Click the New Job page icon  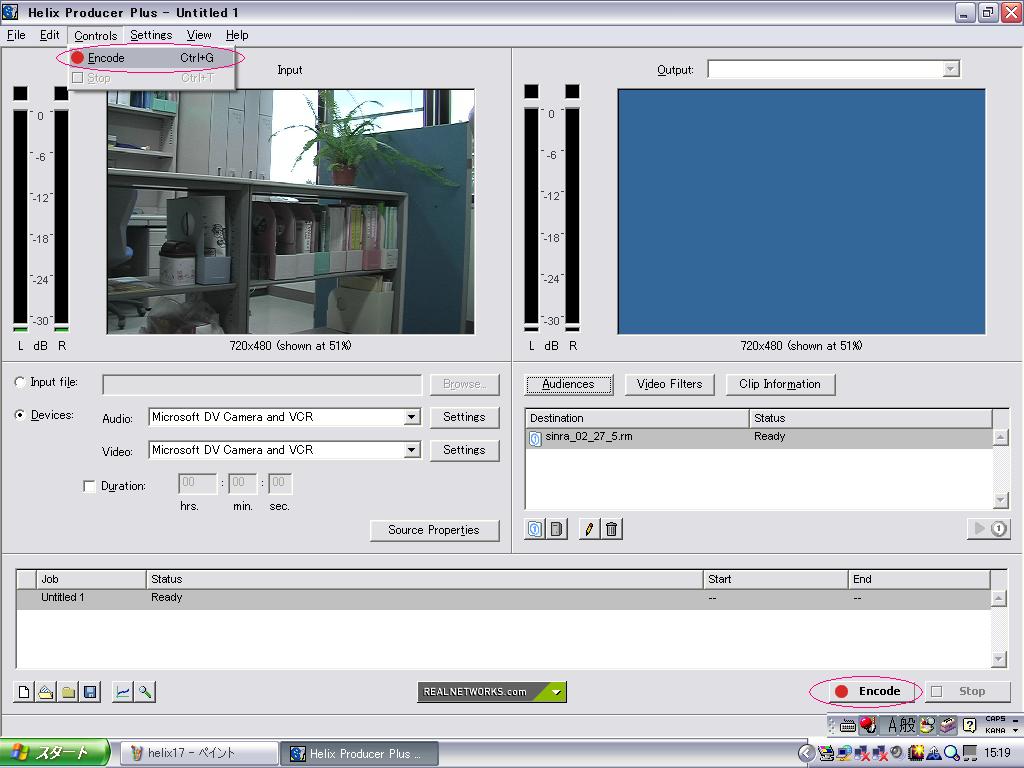coord(24,692)
